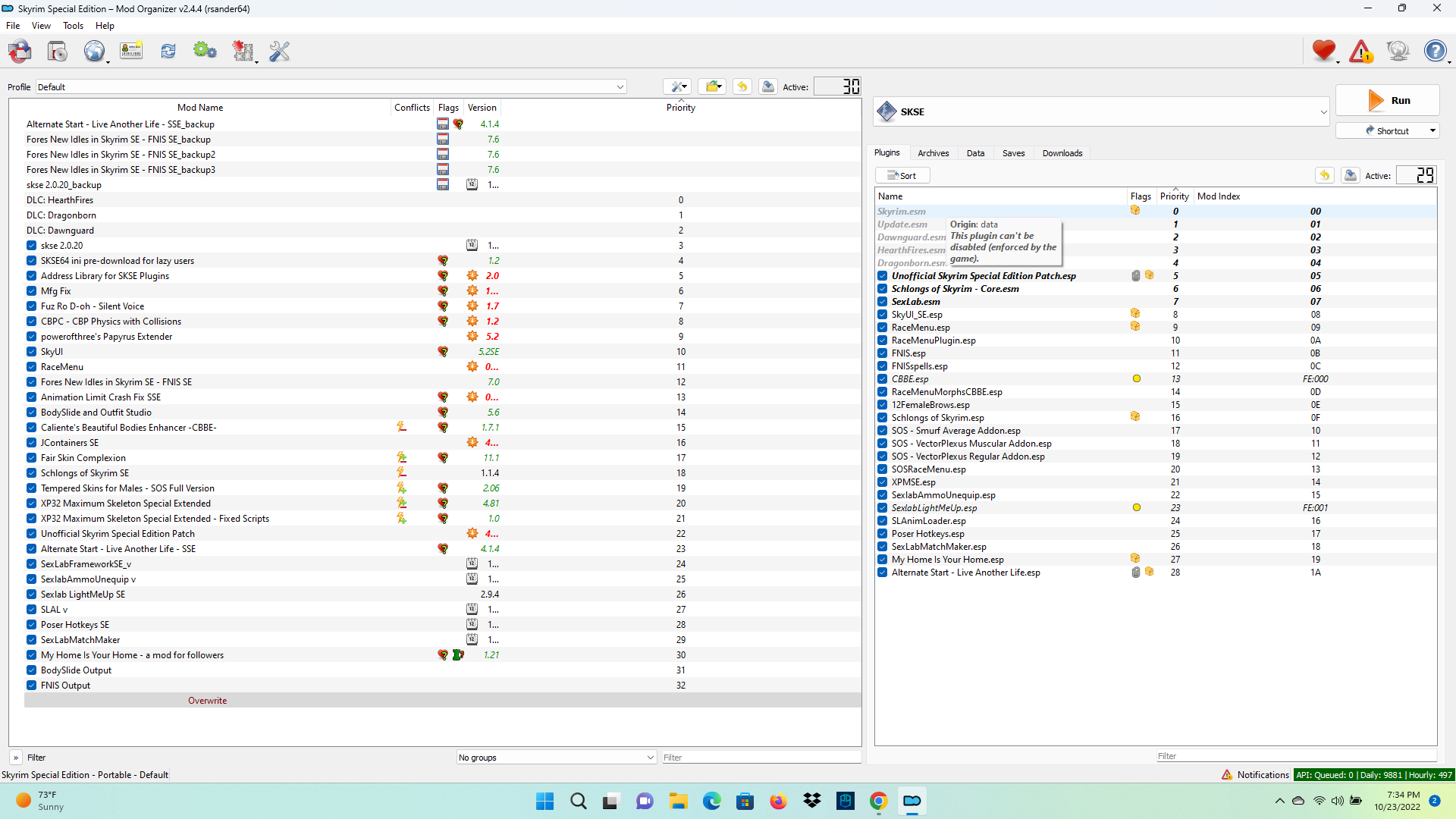Open Firefox from the taskbar
Viewport: 1456px width, 819px height.
click(x=778, y=801)
